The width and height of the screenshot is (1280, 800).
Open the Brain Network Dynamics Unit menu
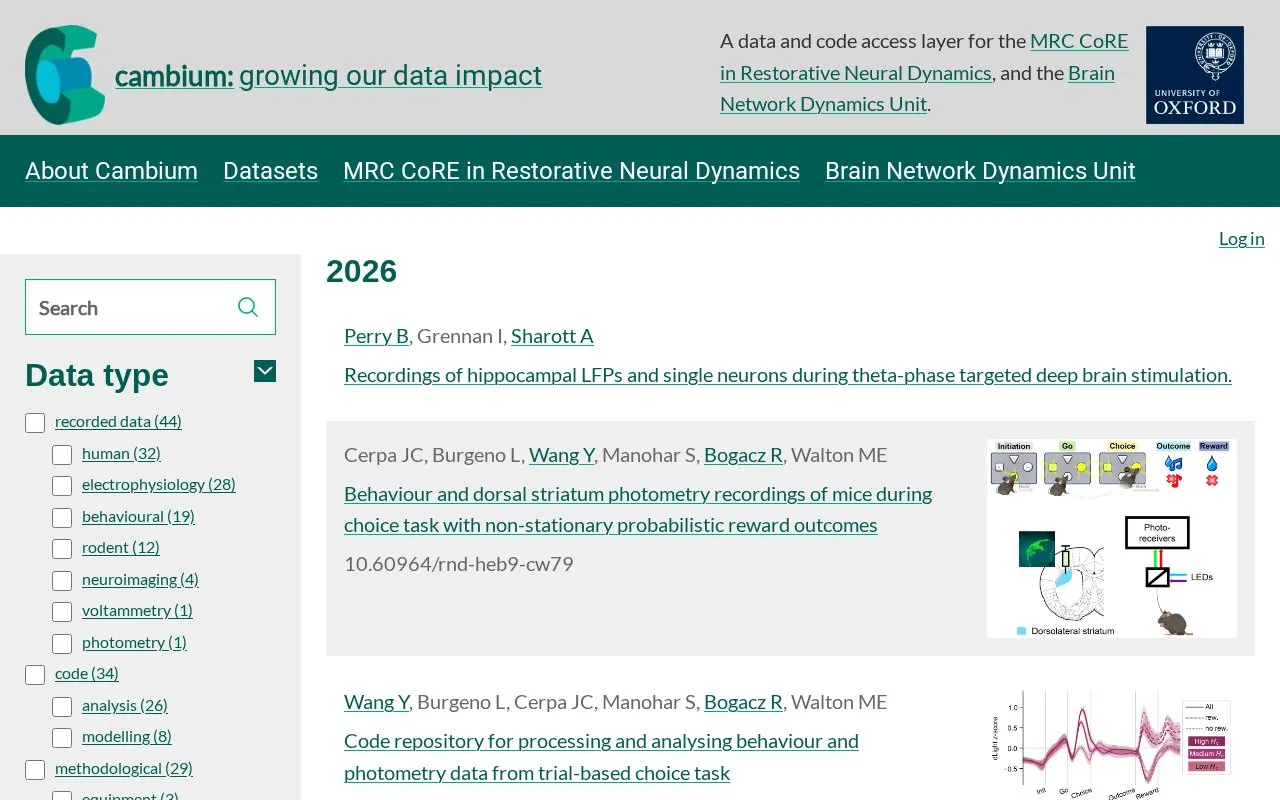point(980,171)
